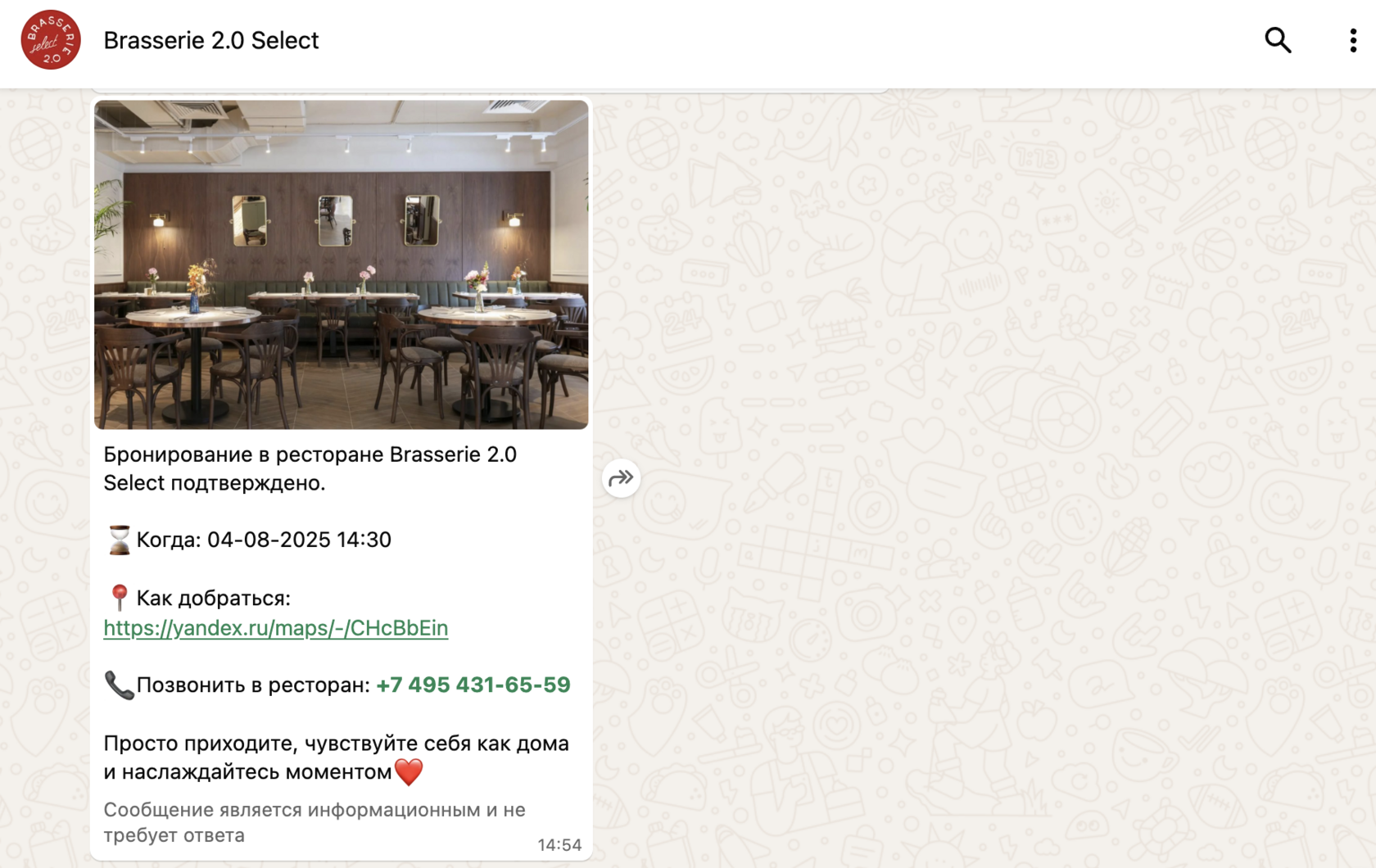Image resolution: width=1376 pixels, height=868 pixels.
Task: Click the red pin emoji beside Как добраться
Action: point(119,598)
